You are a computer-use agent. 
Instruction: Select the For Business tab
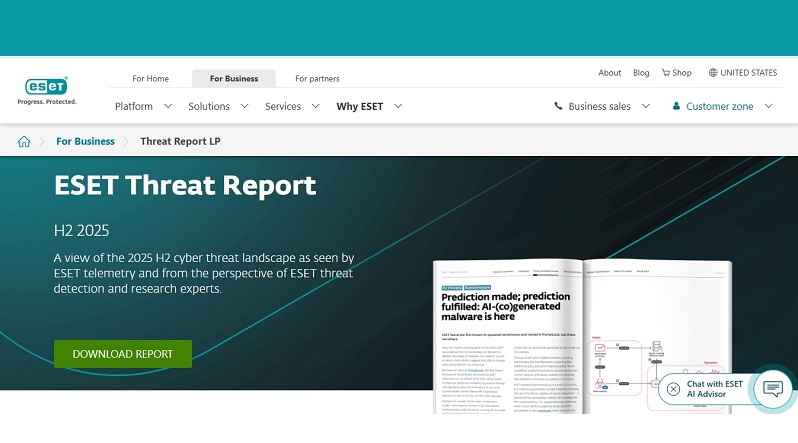click(x=233, y=78)
